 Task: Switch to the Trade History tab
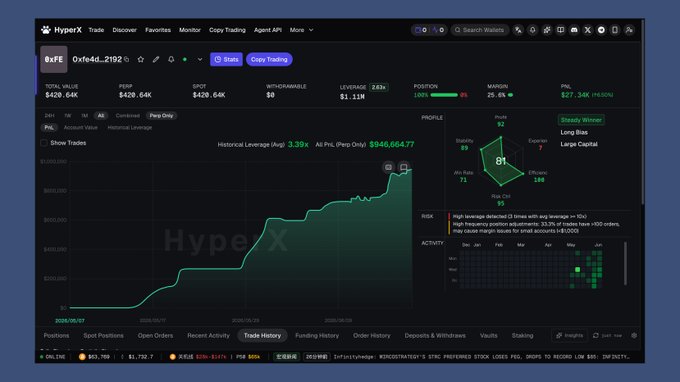point(262,336)
